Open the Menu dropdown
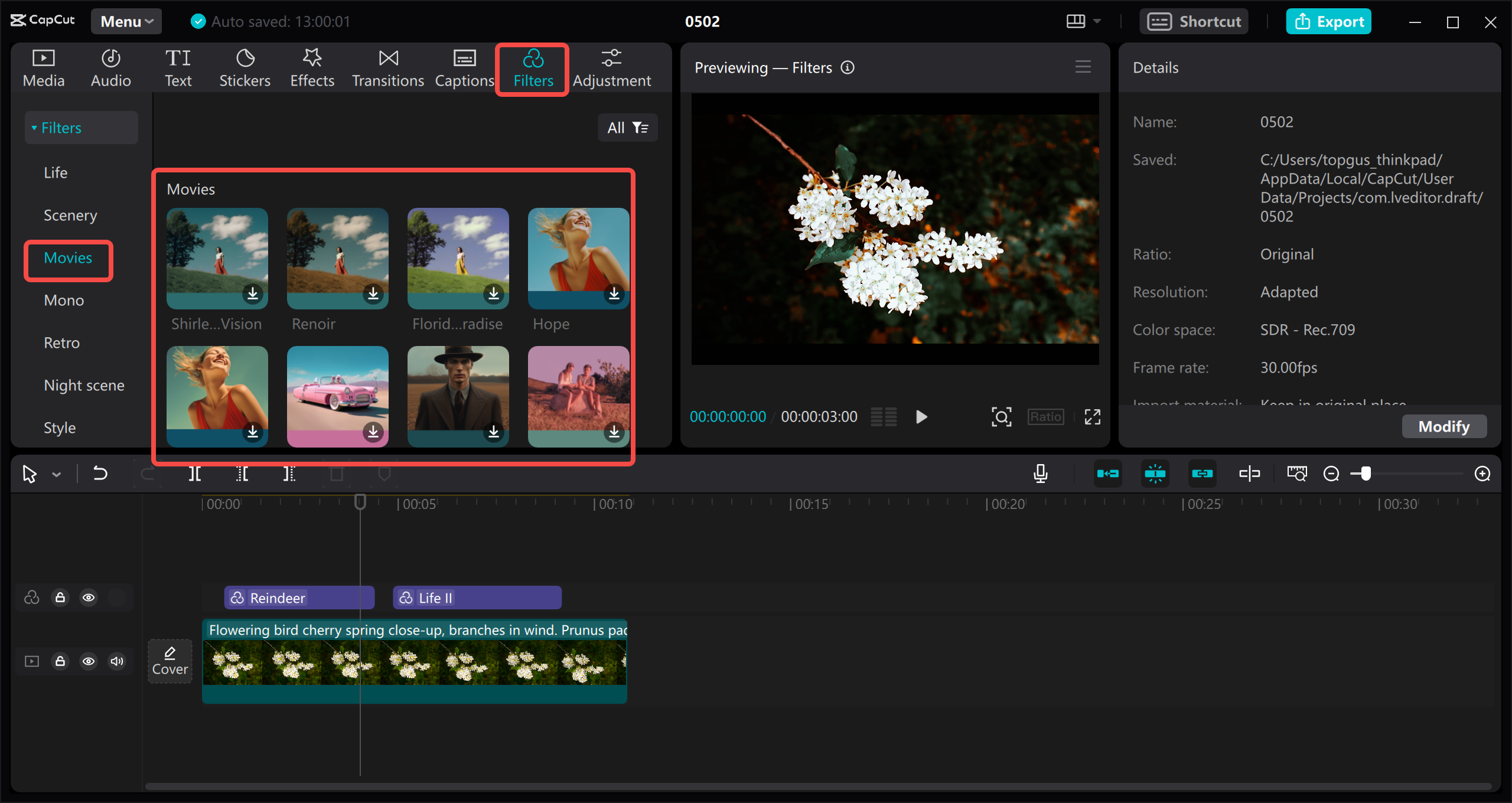1512x803 pixels. click(126, 21)
